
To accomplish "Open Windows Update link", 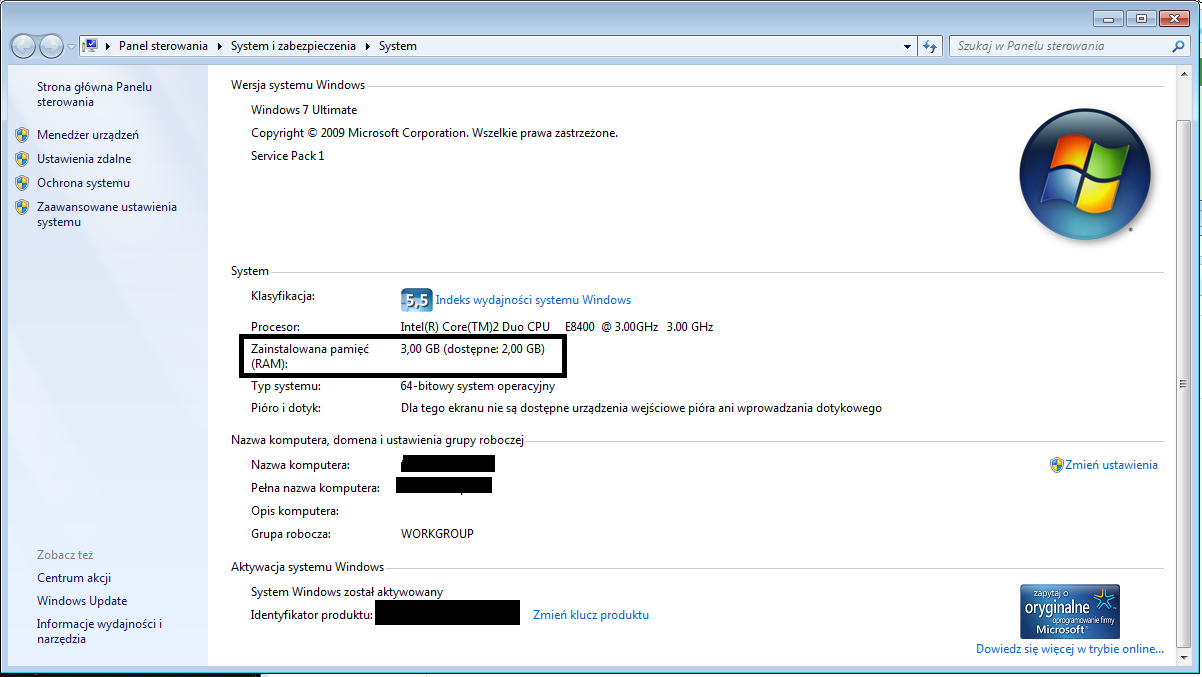I will coord(82,601).
